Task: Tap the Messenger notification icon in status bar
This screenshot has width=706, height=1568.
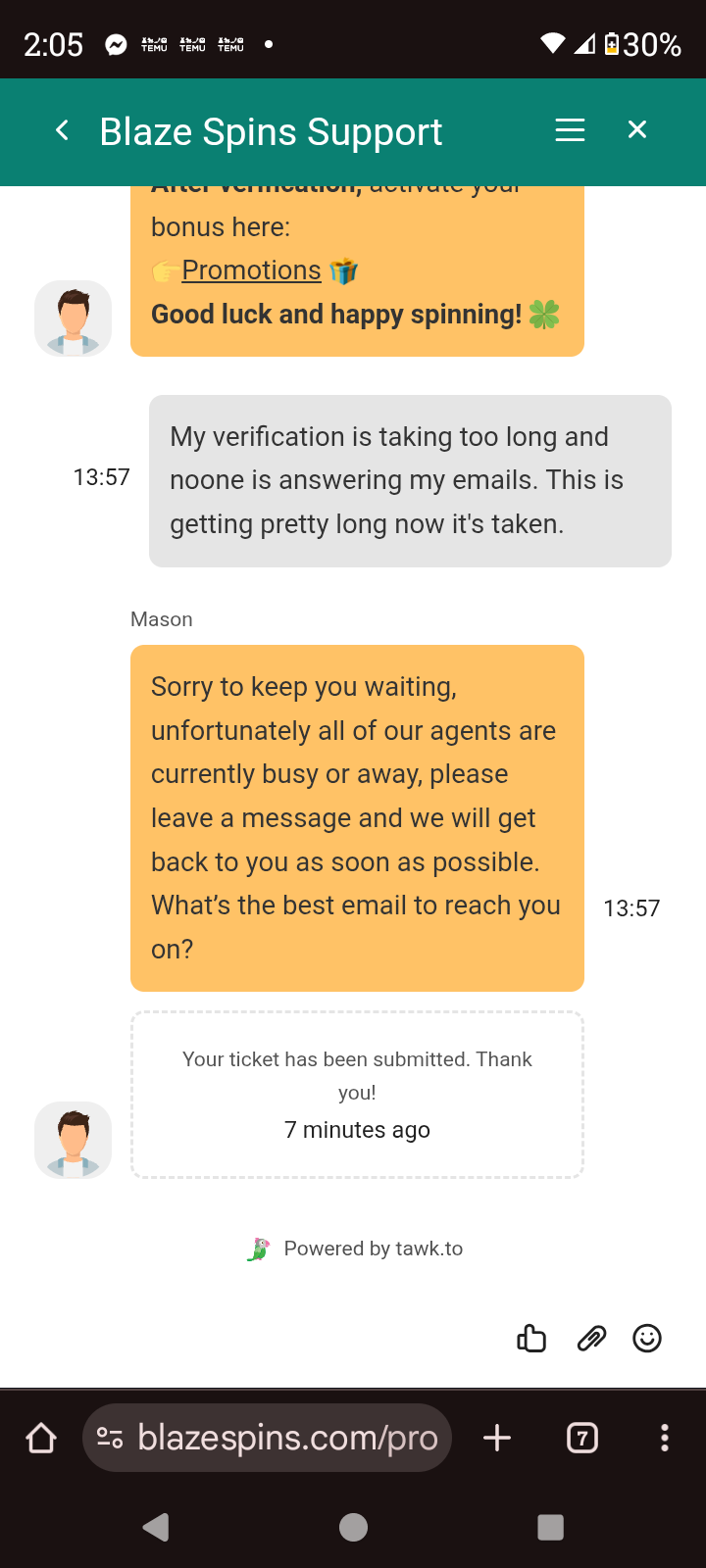Action: (x=116, y=45)
